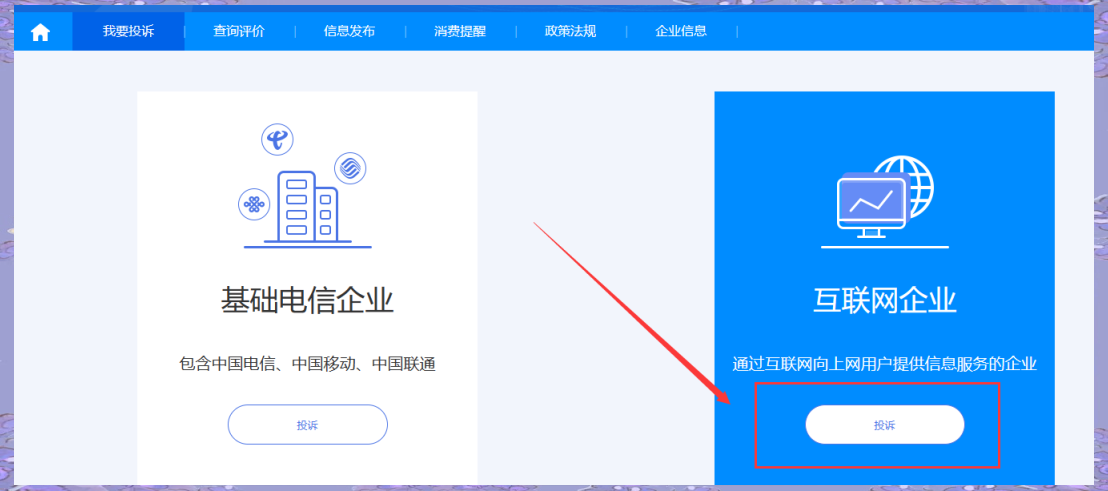Select the 互联网企业 heading
This screenshot has width=1108, height=491.
885,302
